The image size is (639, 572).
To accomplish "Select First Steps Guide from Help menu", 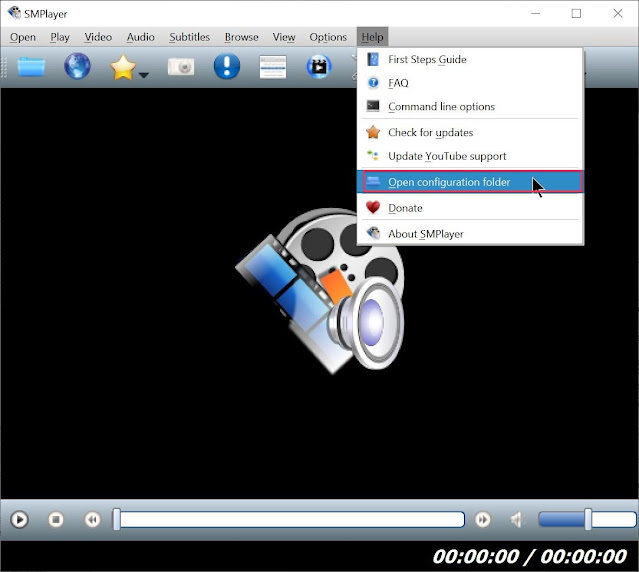I will 470,59.
